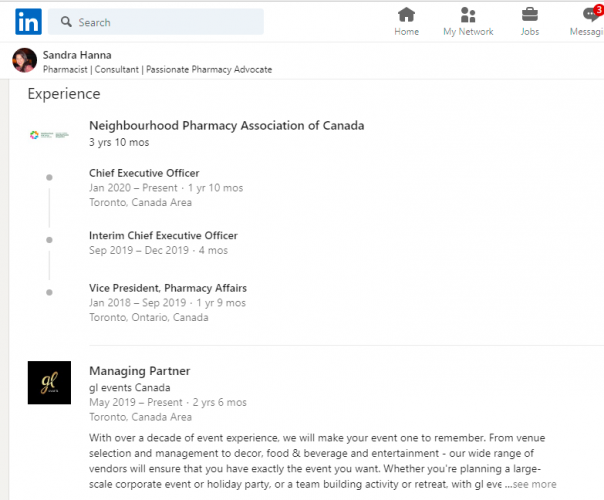Open the Jobs briefcase icon
Image resolution: width=604 pixels, height=500 pixels.
[x=530, y=15]
